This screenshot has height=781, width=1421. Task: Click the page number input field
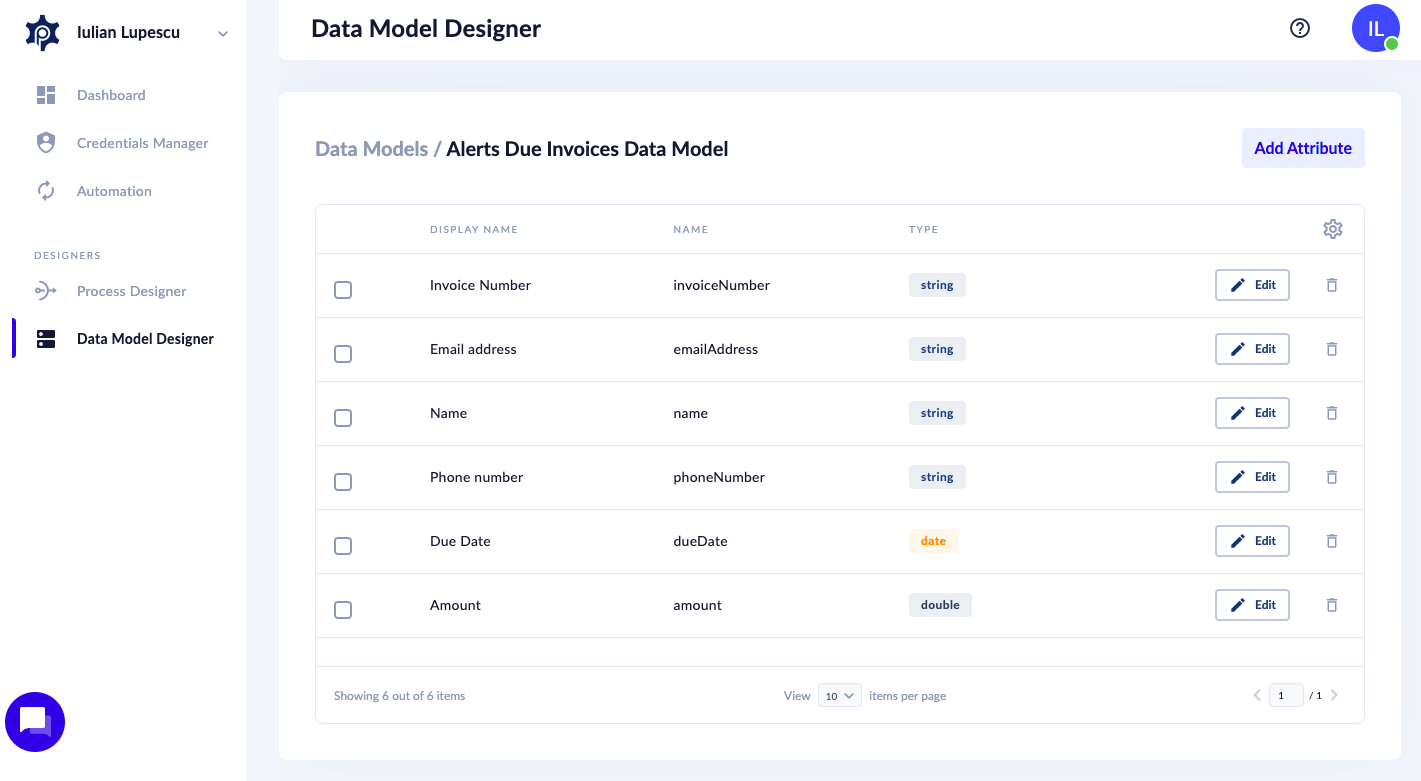point(1285,695)
